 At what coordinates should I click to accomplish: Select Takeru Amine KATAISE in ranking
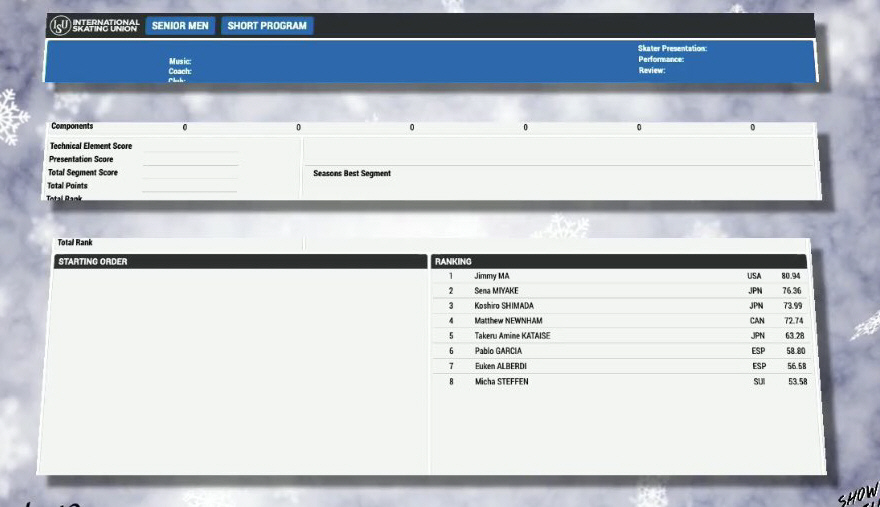point(512,336)
